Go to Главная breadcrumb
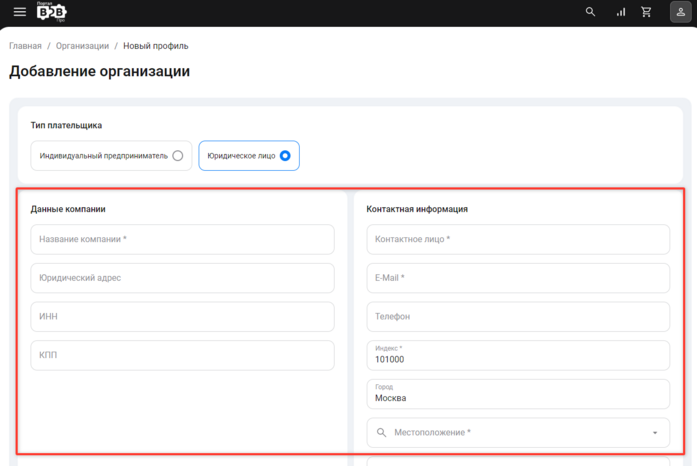The height and width of the screenshot is (466, 697). pyautogui.click(x=25, y=46)
